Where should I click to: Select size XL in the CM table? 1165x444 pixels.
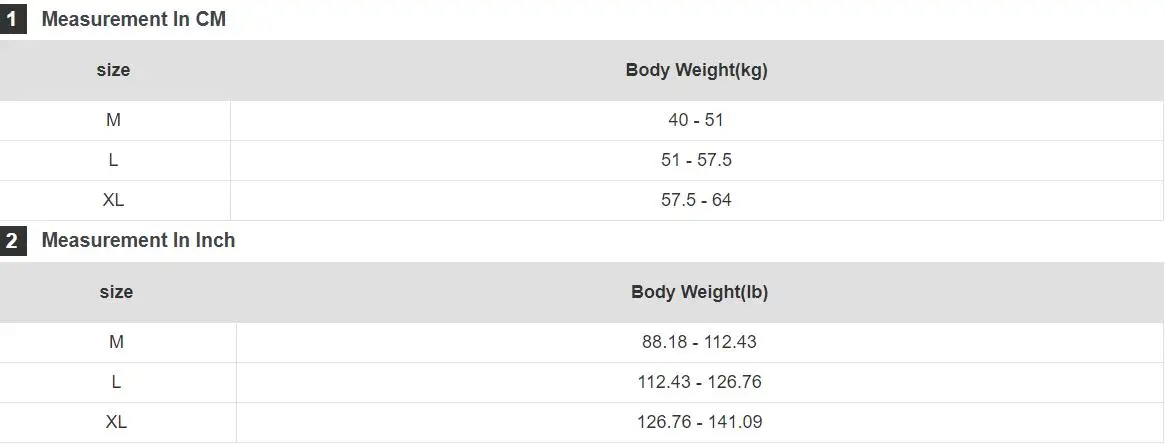click(x=113, y=200)
